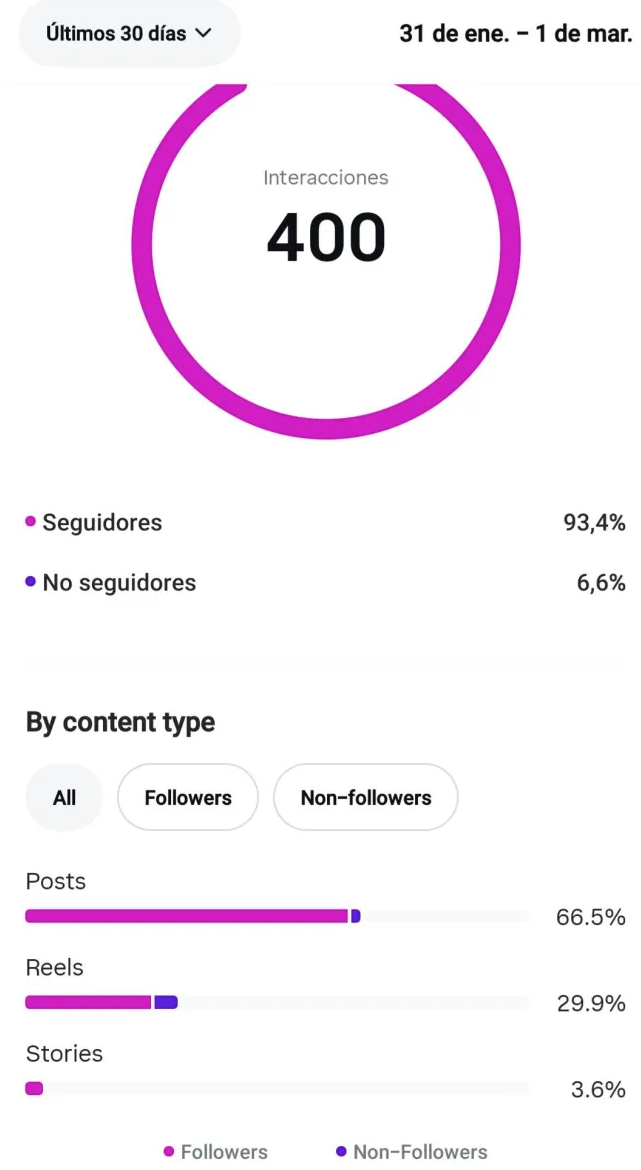Switch to the Non-followers filter chip

(366, 797)
